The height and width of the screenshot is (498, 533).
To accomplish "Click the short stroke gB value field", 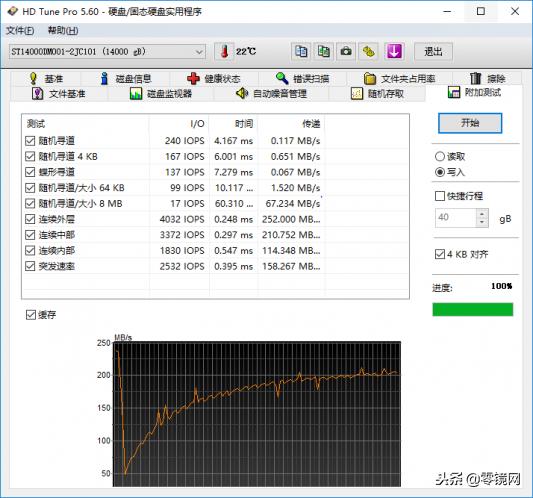I will 455,218.
